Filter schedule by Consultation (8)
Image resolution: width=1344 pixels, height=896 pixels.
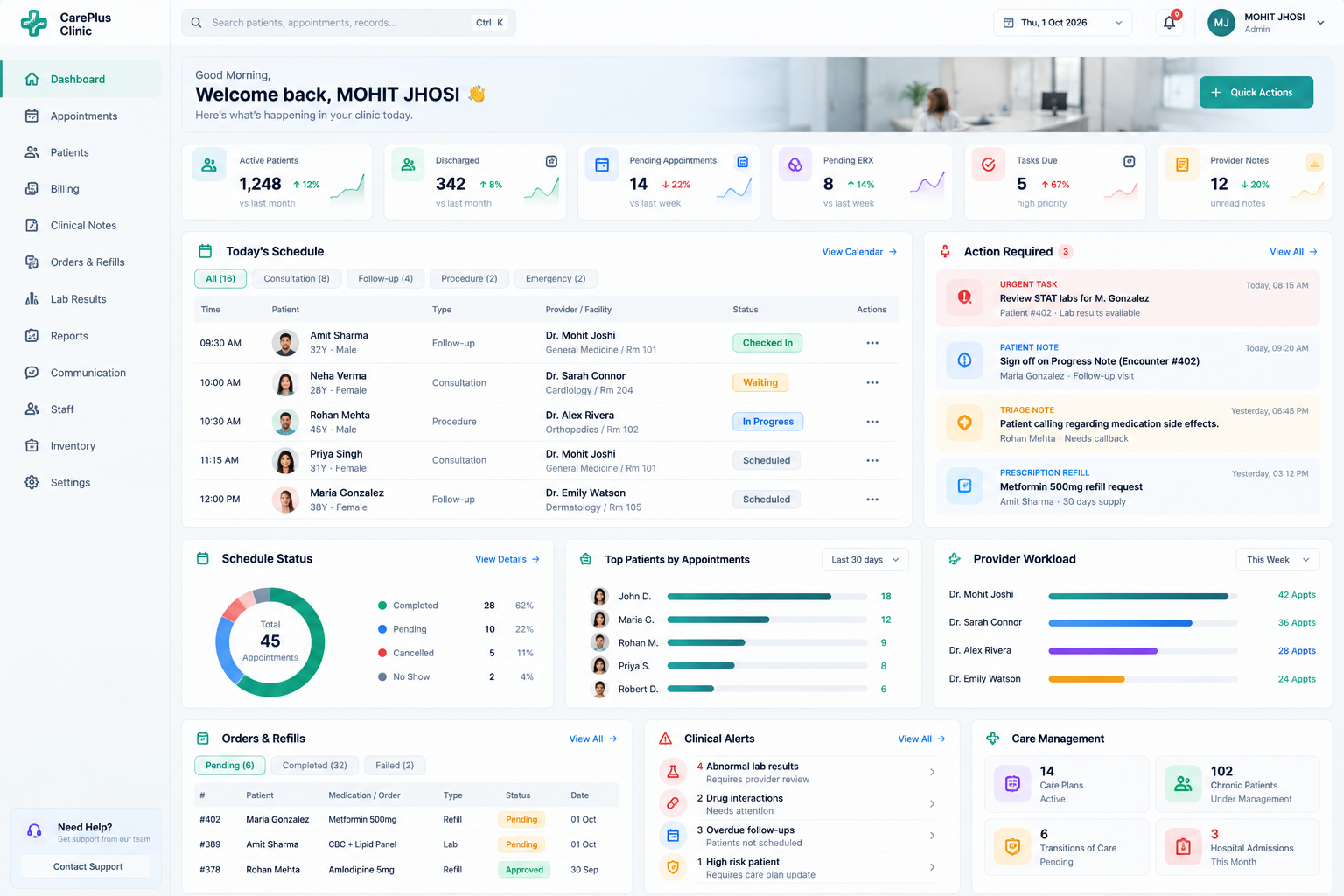pyautogui.click(x=297, y=279)
